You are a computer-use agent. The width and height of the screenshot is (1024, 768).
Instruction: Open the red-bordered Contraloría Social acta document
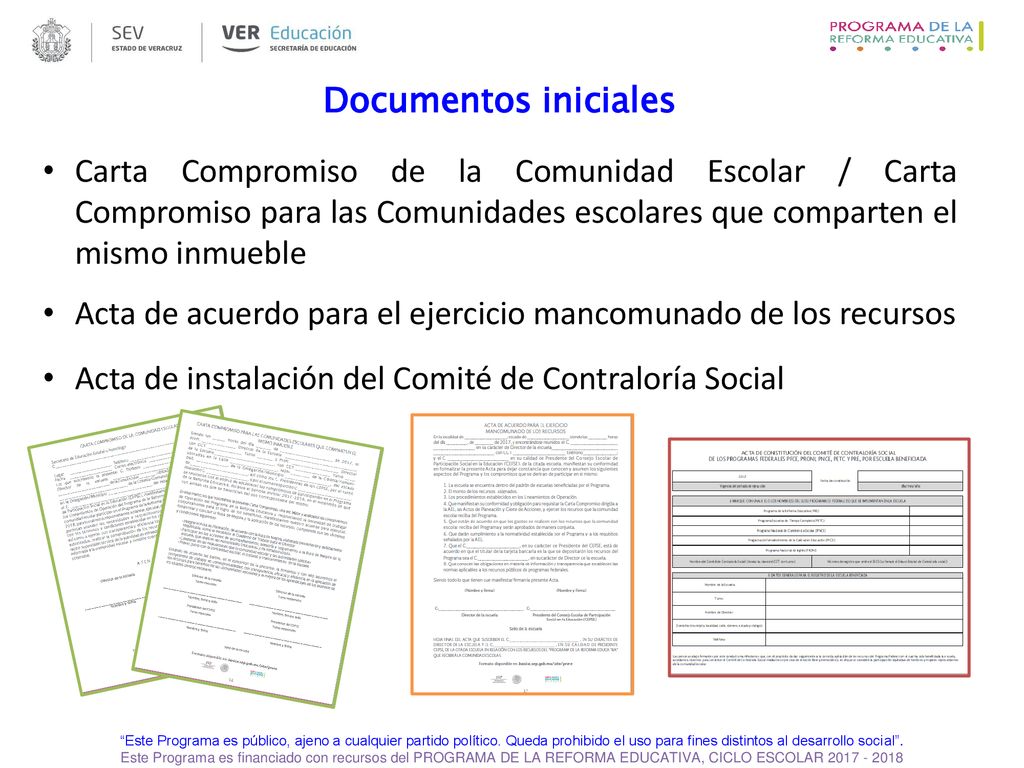(x=819, y=557)
